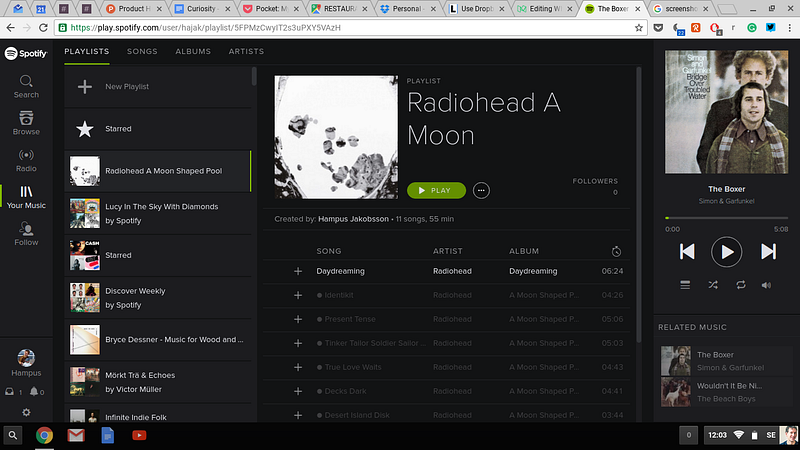Screen dimensions: 800x450
Task: Open the inbox icon near Hampus
Action: click(9, 392)
